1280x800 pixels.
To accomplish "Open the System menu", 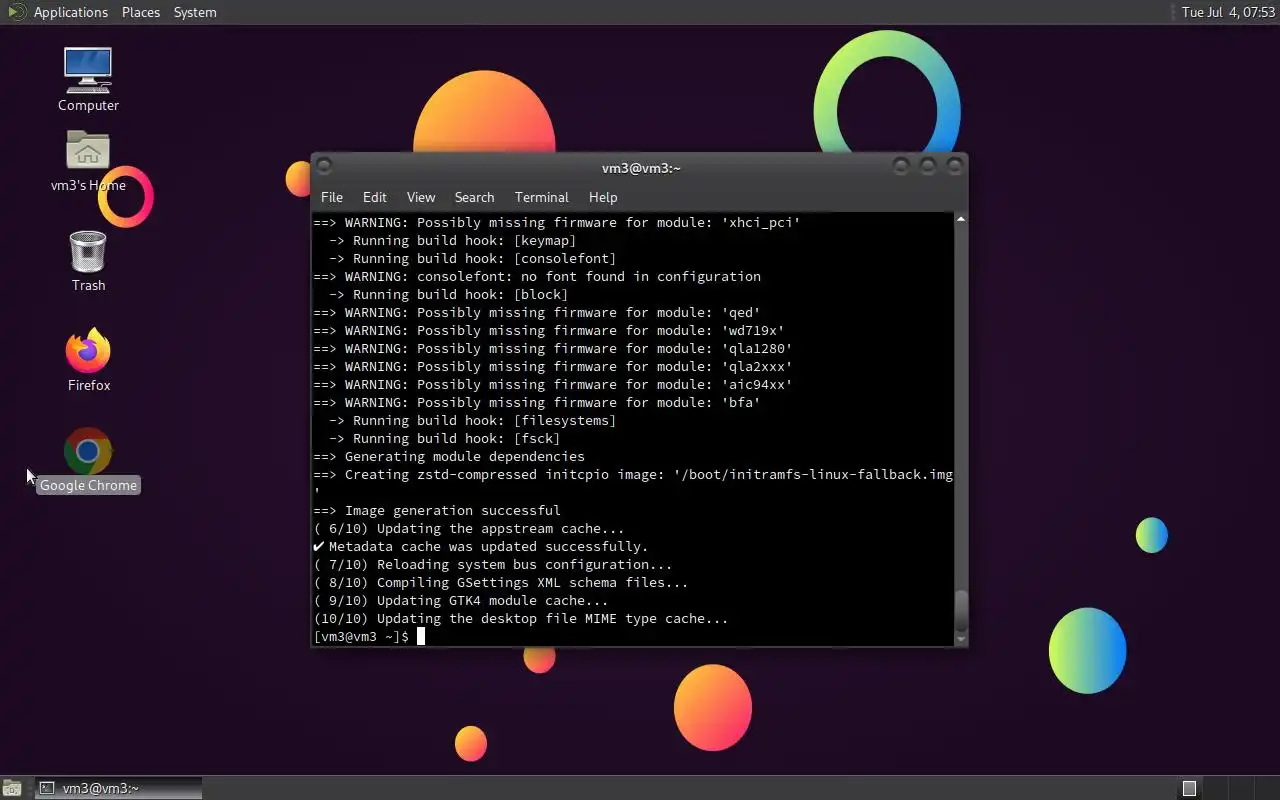I will (195, 12).
